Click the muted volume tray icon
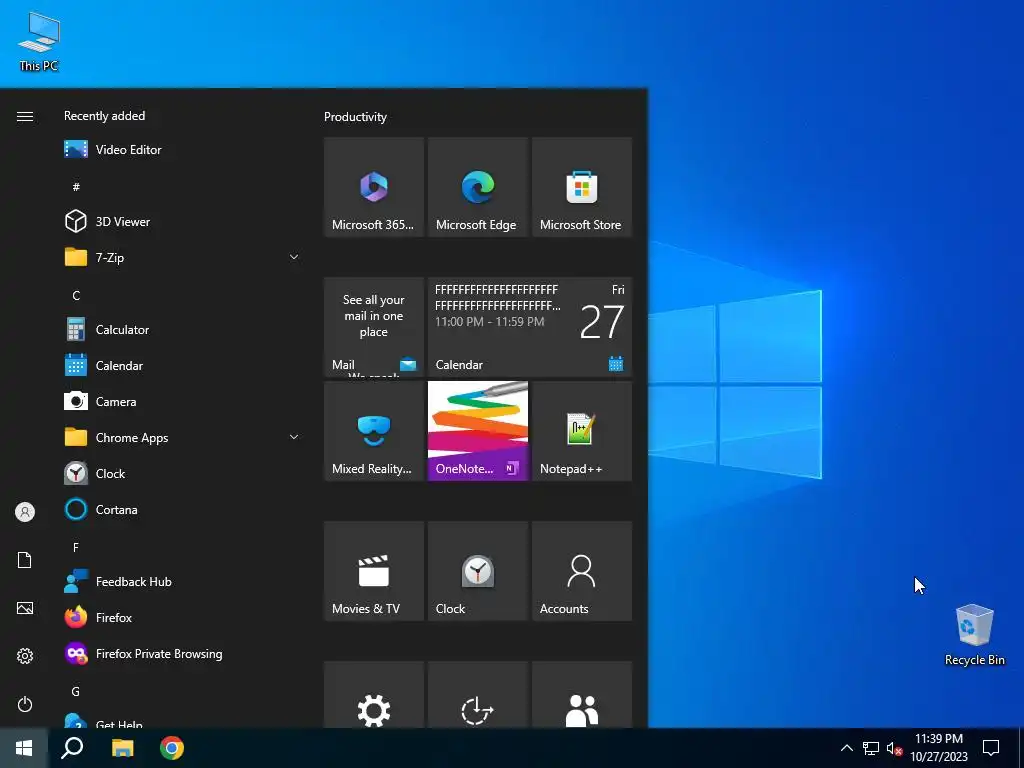This screenshot has width=1024, height=768. tap(894, 748)
